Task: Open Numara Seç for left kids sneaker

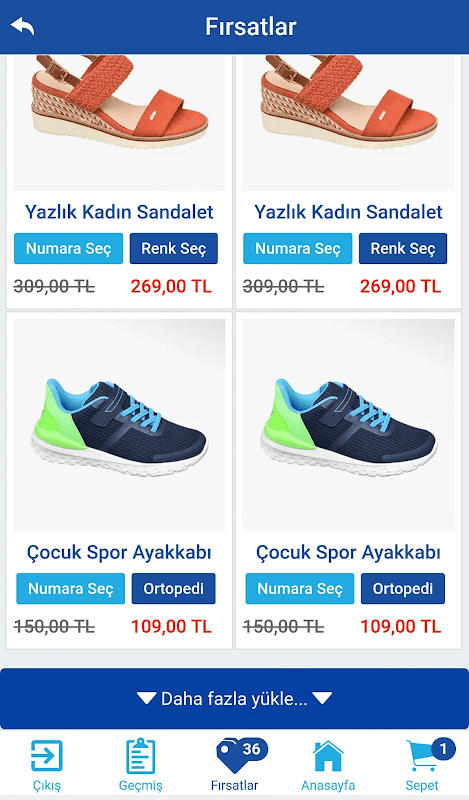Action: click(x=70, y=588)
